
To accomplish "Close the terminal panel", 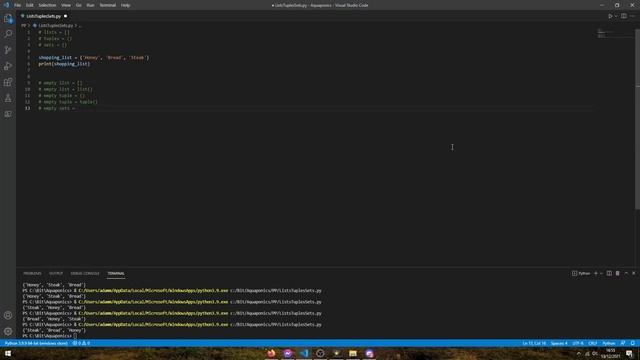I will click(x=633, y=273).
